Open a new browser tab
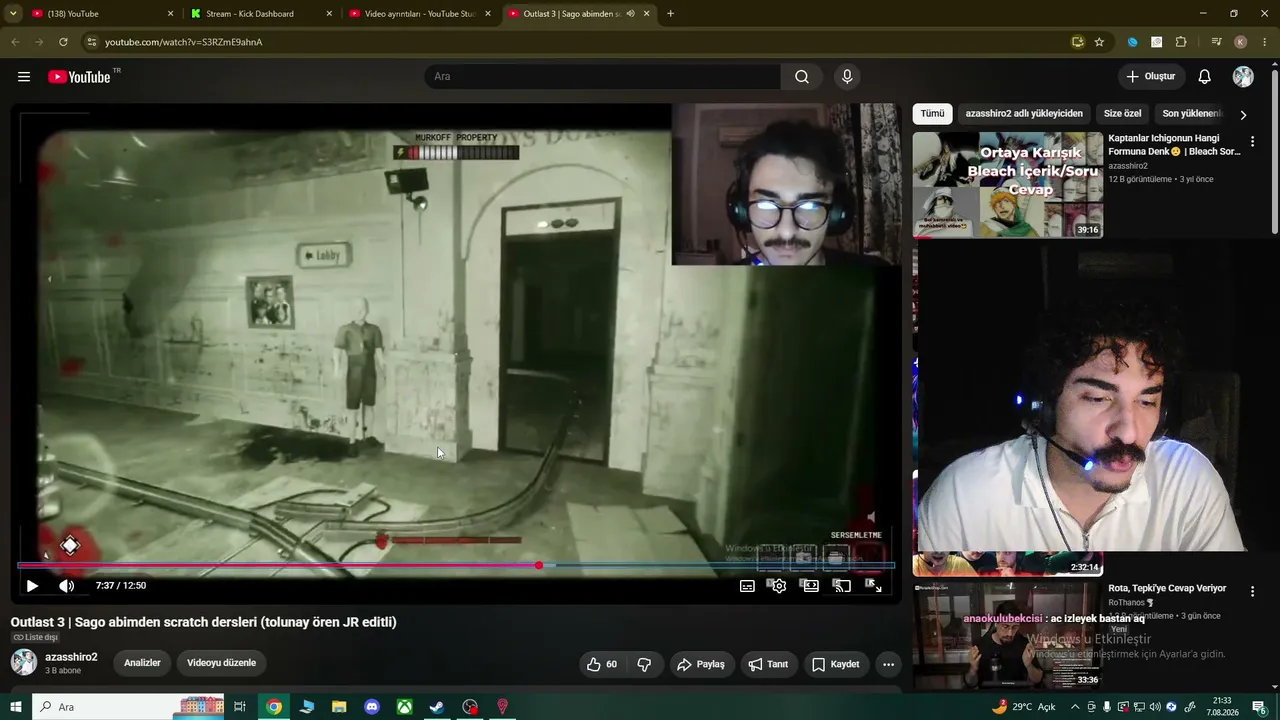The image size is (1280, 720). pyautogui.click(x=670, y=14)
